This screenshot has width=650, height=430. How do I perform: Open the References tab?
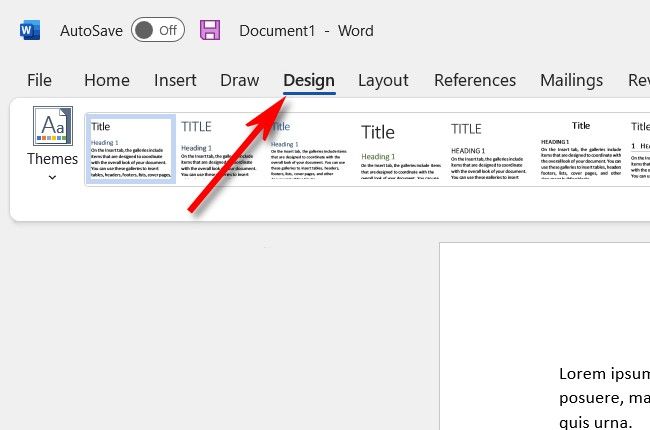(475, 80)
